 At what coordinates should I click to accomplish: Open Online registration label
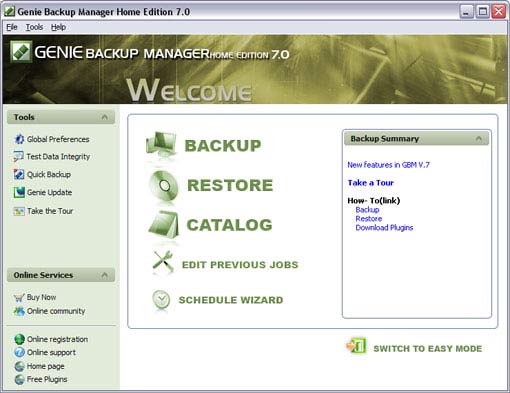(x=57, y=339)
